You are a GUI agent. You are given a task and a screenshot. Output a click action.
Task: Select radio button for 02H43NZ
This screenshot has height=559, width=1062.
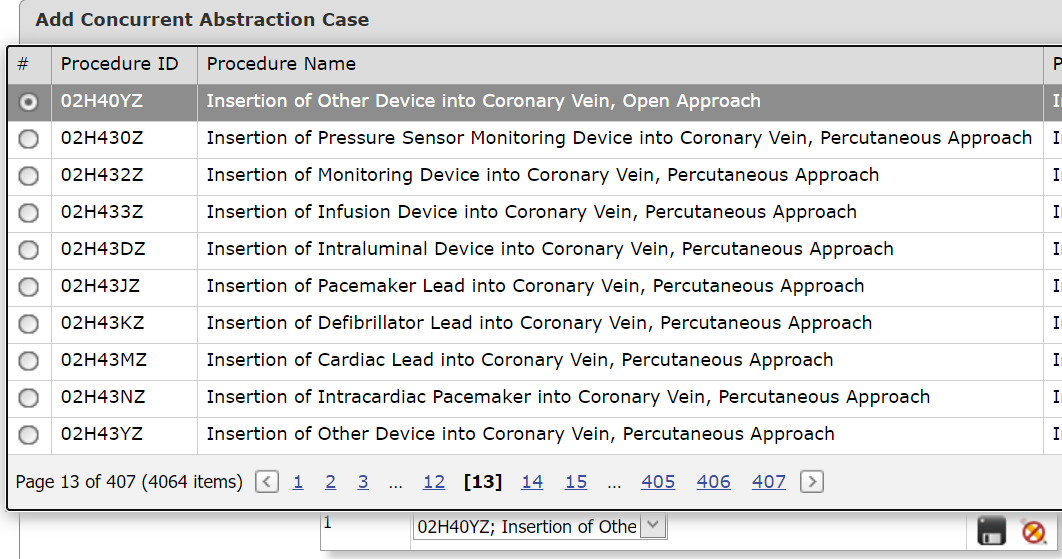point(28,398)
